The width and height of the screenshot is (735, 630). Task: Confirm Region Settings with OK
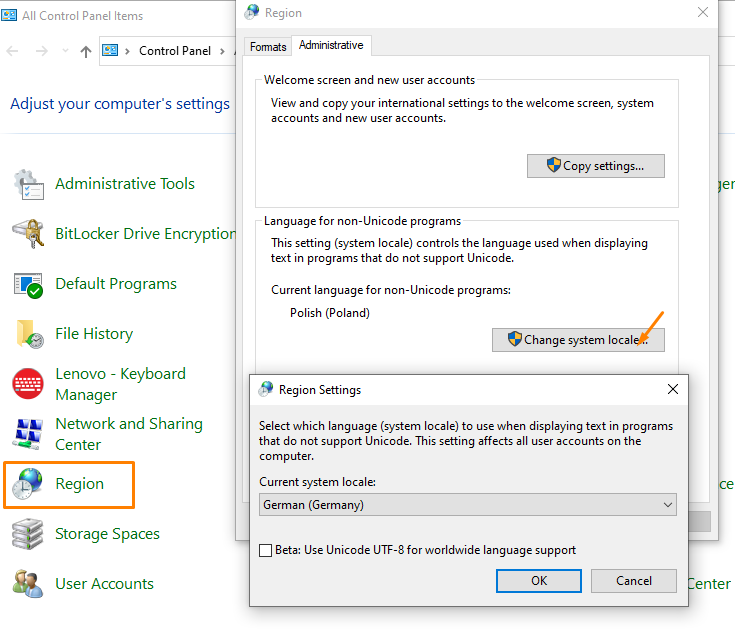pos(539,581)
